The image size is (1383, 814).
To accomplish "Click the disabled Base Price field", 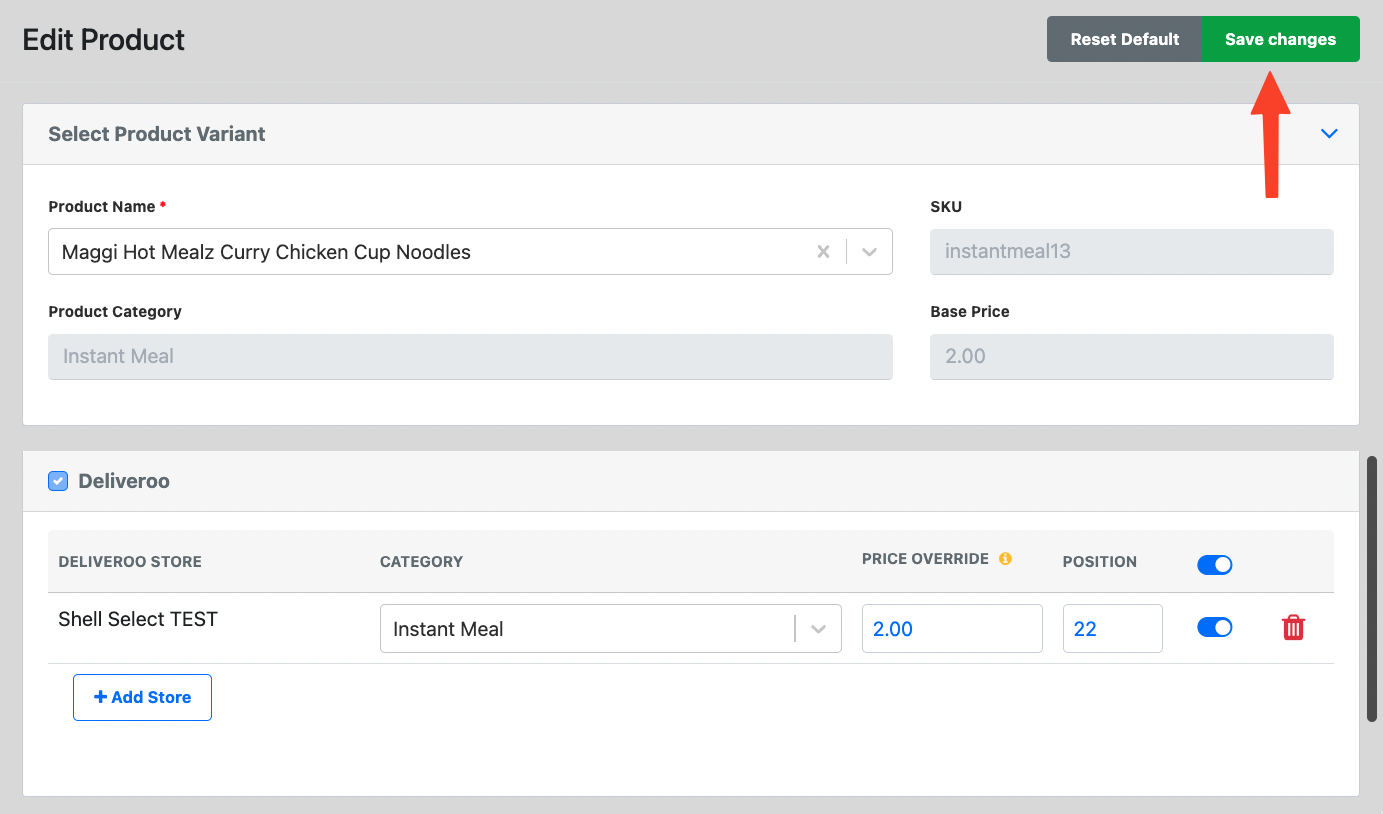I will [x=1132, y=357].
